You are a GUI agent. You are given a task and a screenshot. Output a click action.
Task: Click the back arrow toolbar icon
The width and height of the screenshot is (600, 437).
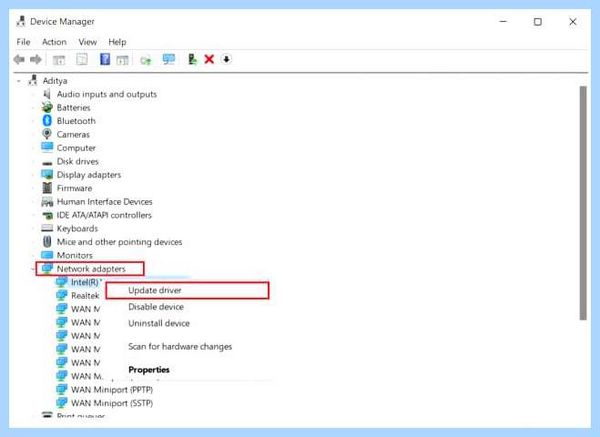coord(19,59)
